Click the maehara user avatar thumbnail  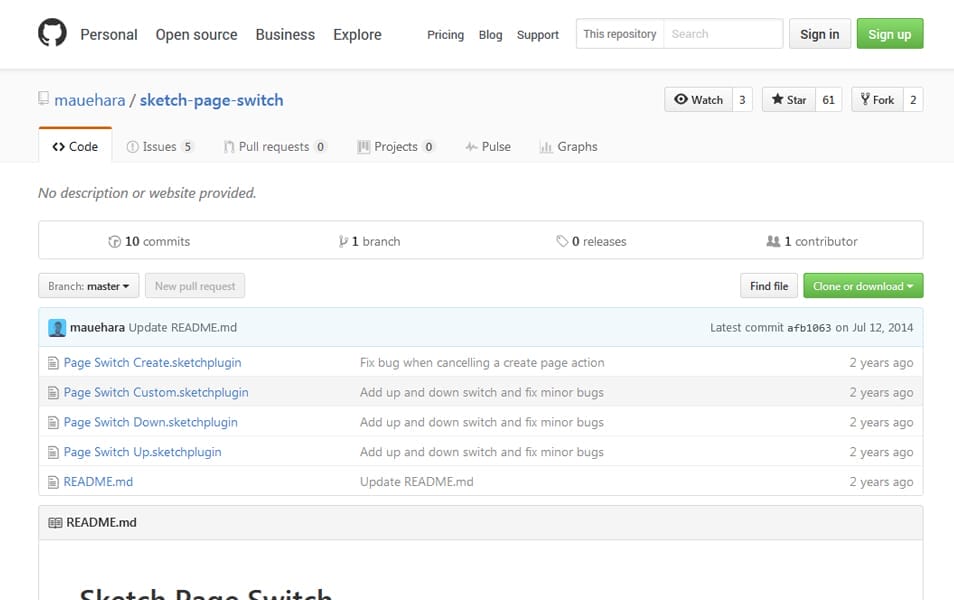pyautogui.click(x=57, y=327)
